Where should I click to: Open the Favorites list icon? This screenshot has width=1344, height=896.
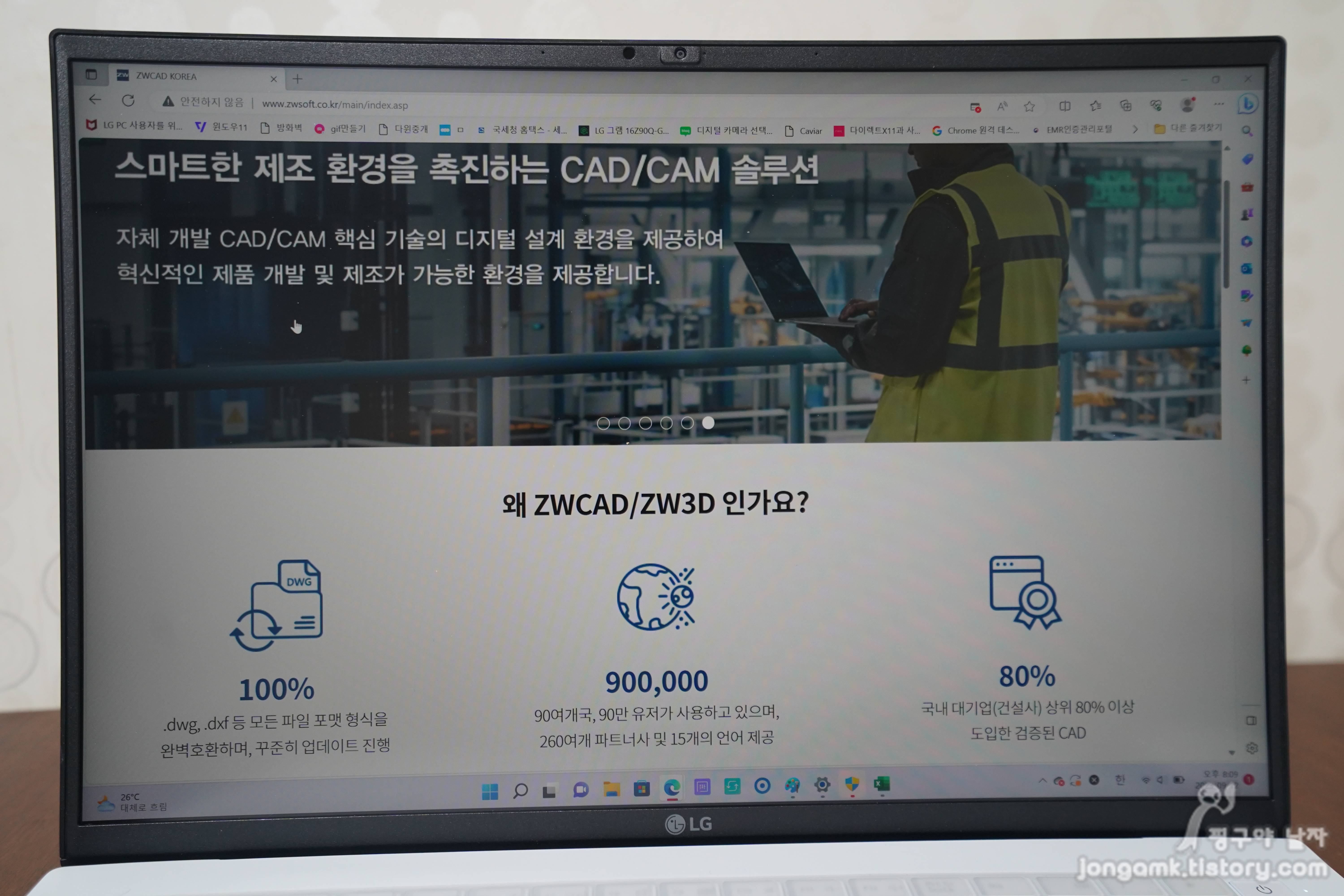coord(1095,106)
